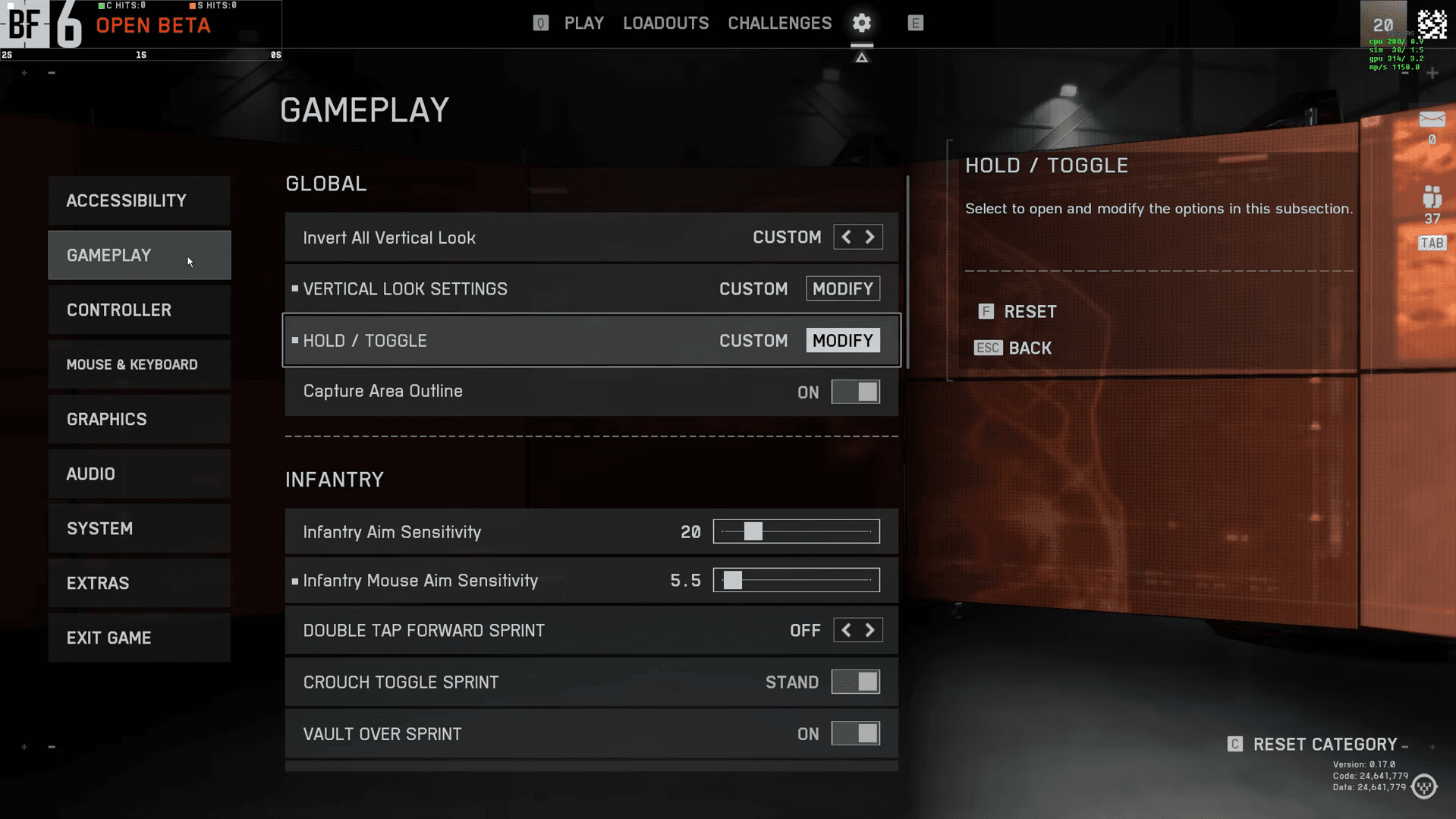Disable the Vault Over Sprint toggle
The width and height of the screenshot is (1456, 819).
[x=855, y=733]
